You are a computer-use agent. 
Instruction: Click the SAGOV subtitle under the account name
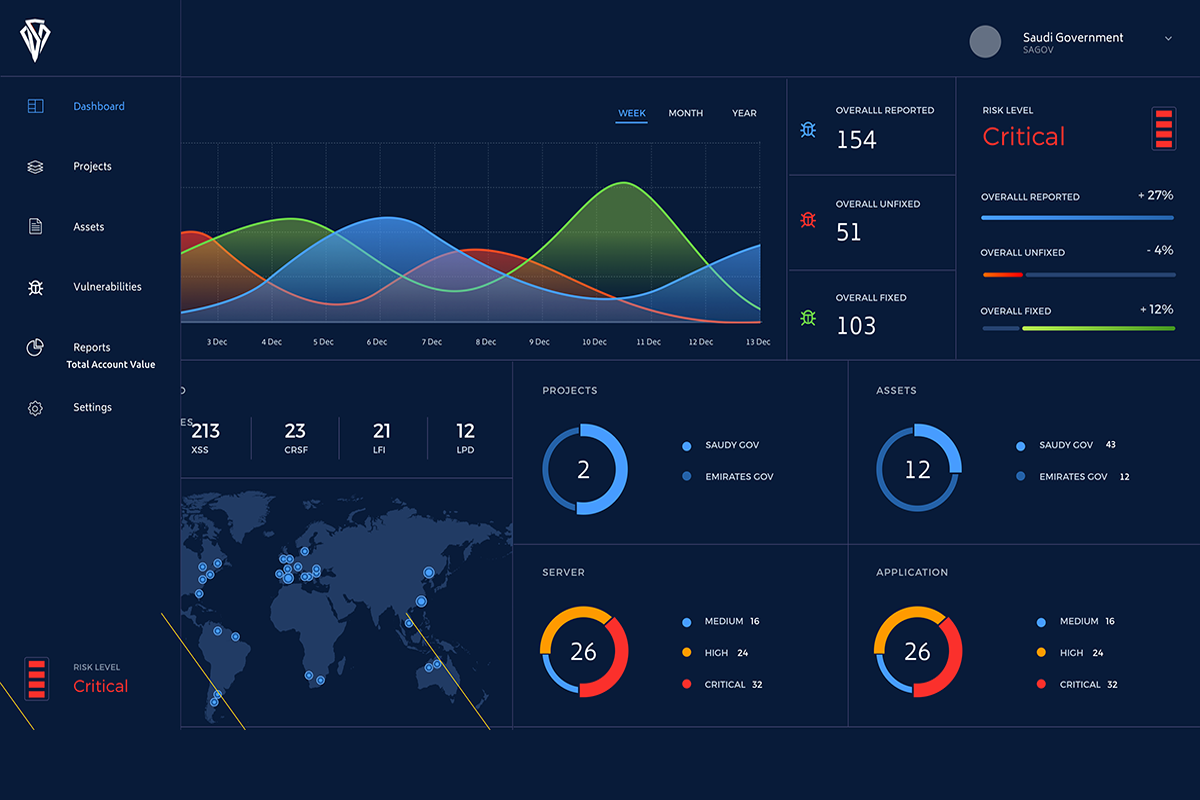pyautogui.click(x=1039, y=50)
